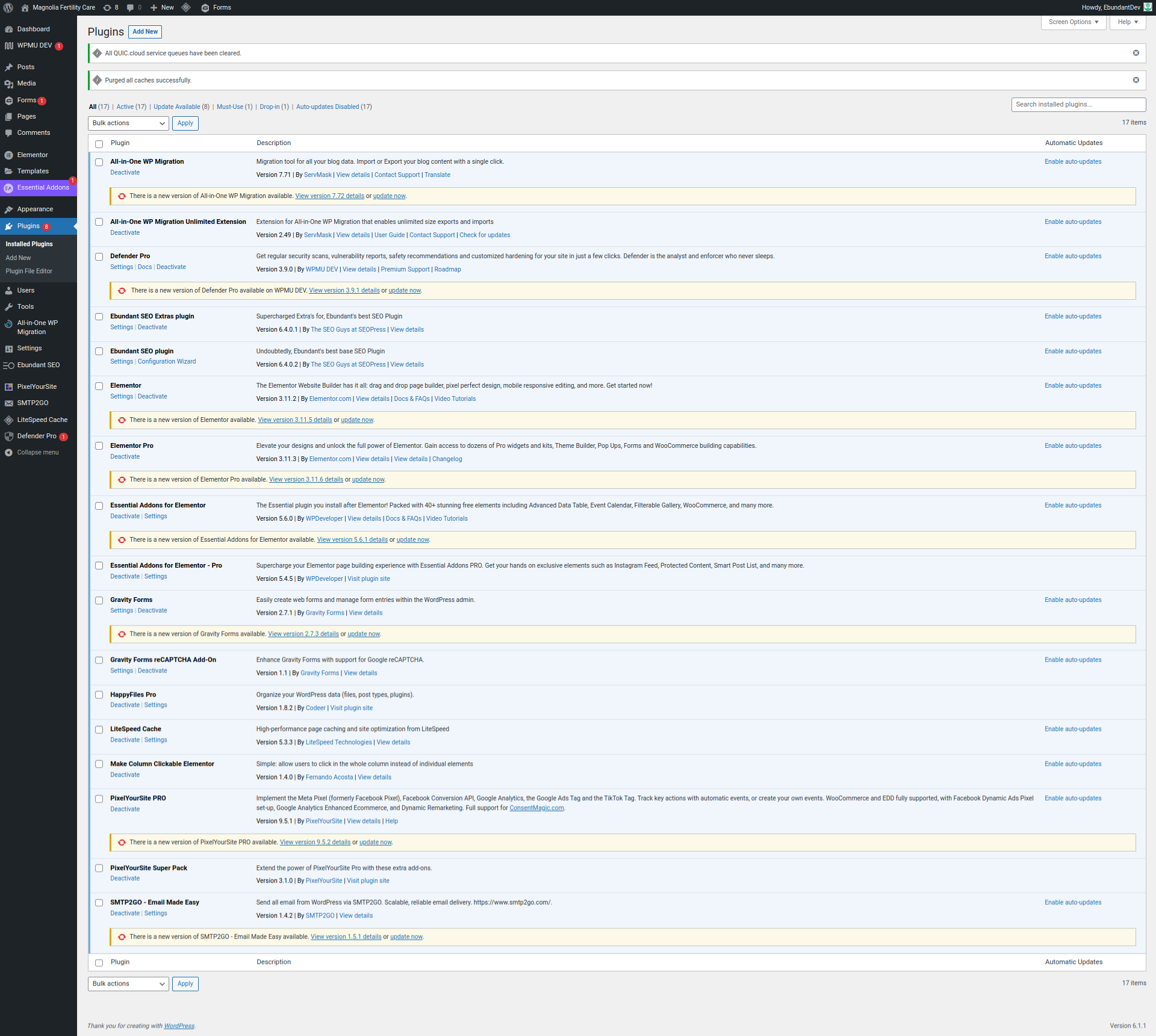Viewport: 1156px width, 1036px height.
Task: Click the LiteSpeed diamond icon in admin bar
Action: pyautogui.click(x=186, y=8)
